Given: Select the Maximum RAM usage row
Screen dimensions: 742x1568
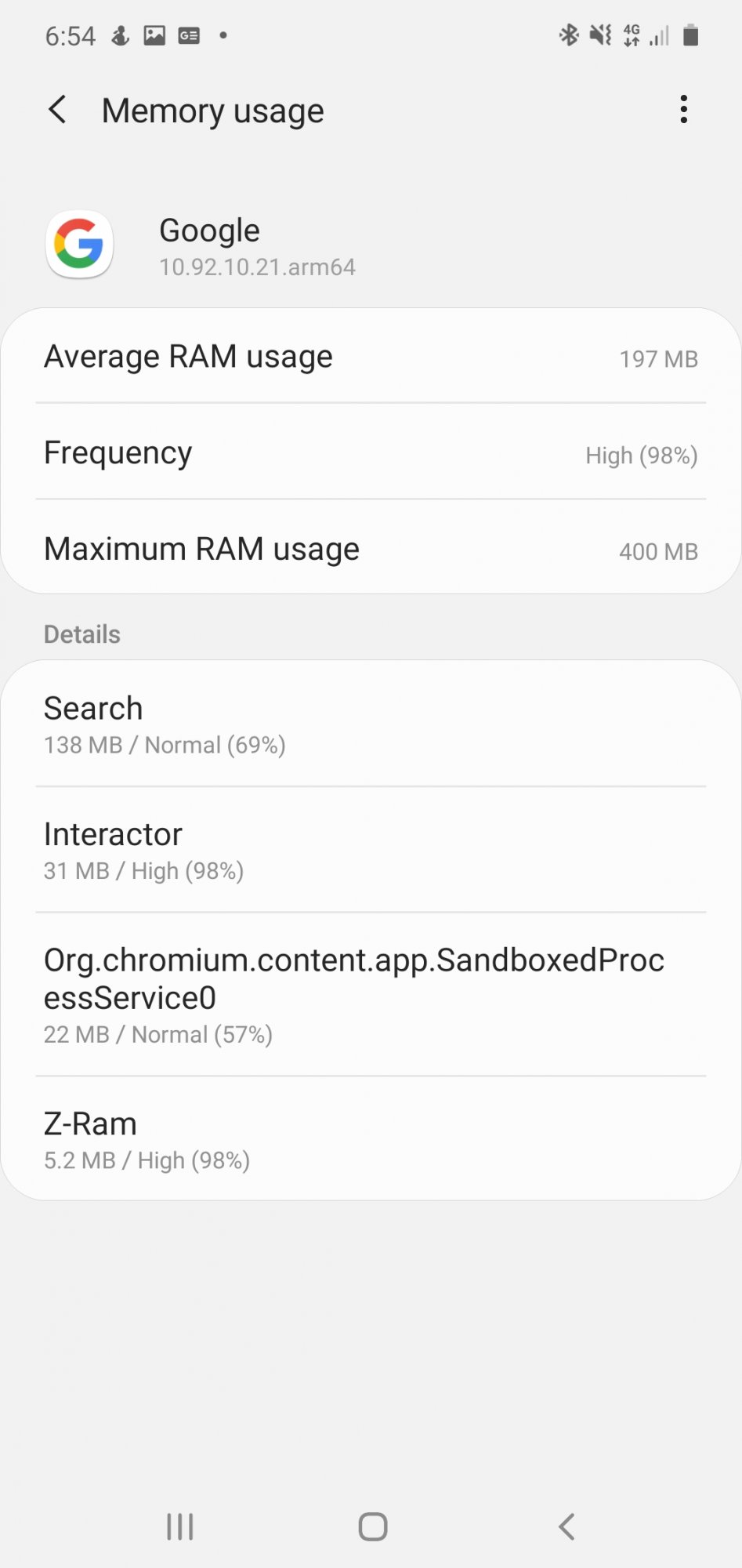Looking at the screenshot, I should pos(371,548).
